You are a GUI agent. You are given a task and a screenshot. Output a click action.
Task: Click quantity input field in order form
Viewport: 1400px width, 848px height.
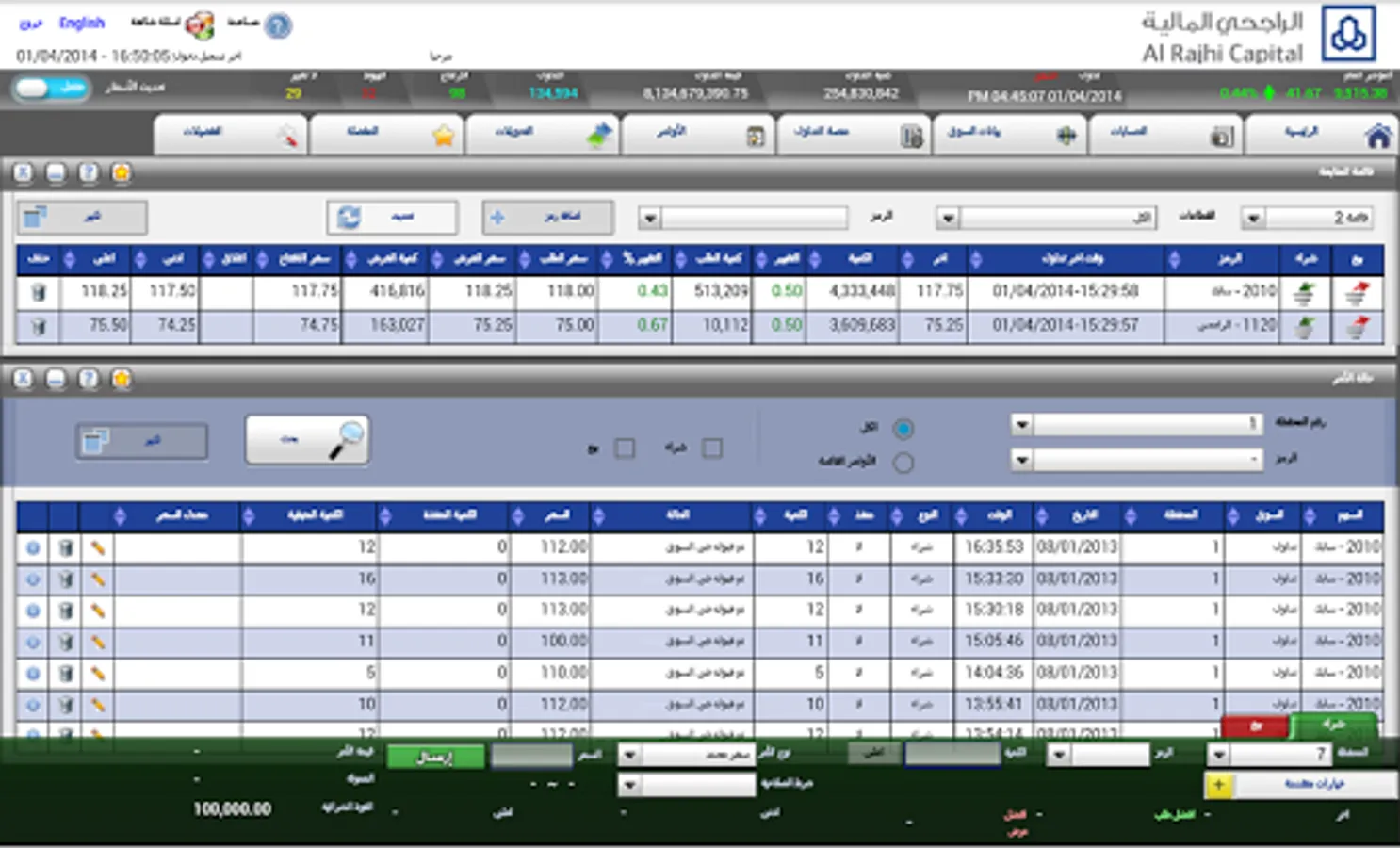(x=952, y=754)
